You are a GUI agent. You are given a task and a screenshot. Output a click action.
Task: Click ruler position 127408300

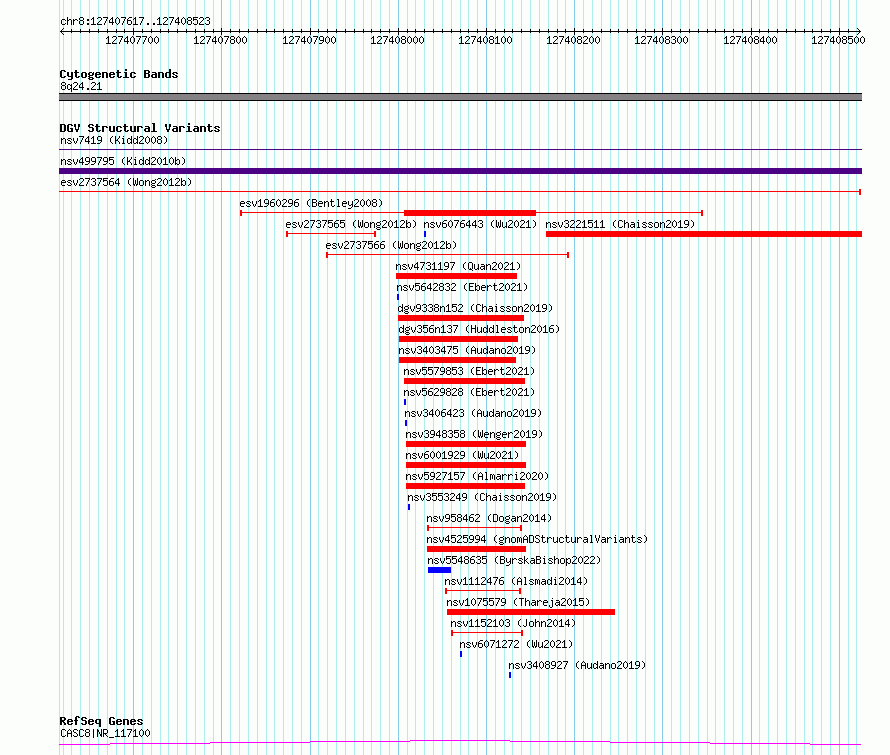point(661,40)
